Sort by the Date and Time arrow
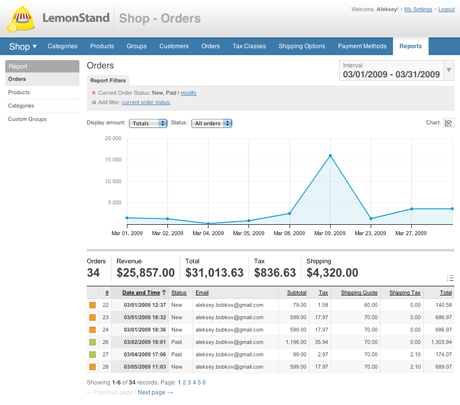460x405 pixels. point(164,292)
